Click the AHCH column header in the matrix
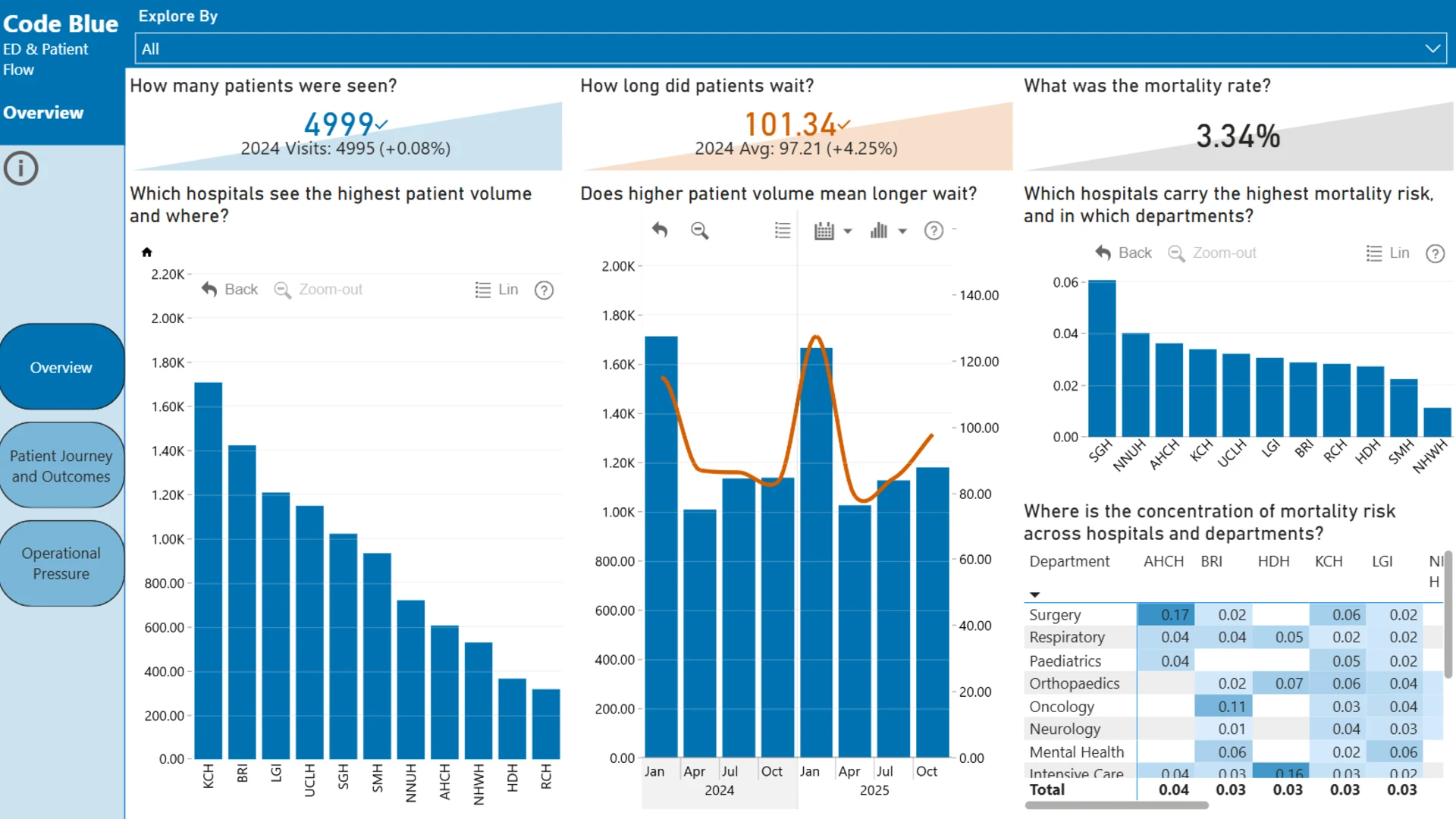Screen dimensions: 1456x819 [1163, 561]
